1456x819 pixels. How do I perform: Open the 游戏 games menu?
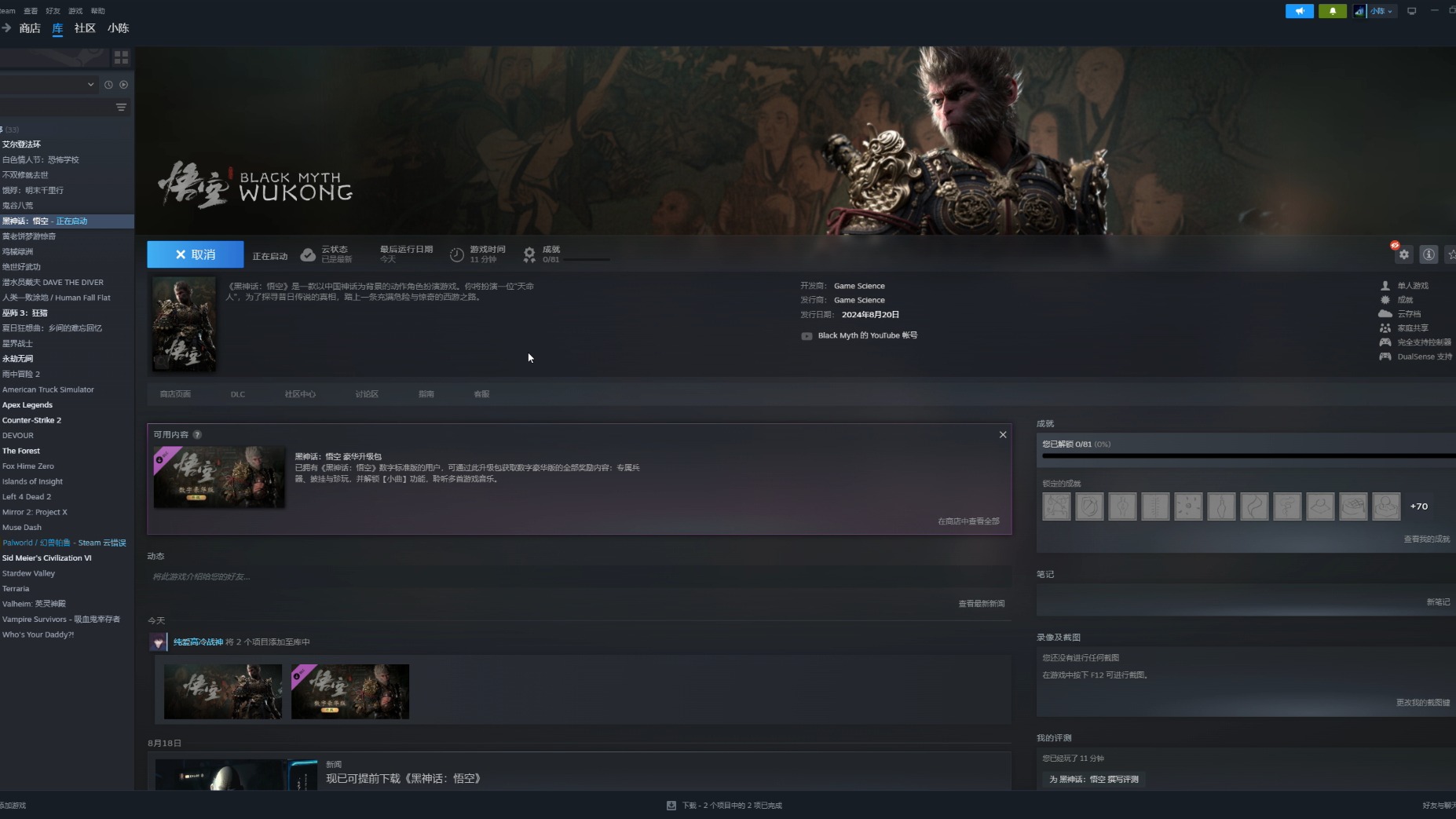click(75, 11)
